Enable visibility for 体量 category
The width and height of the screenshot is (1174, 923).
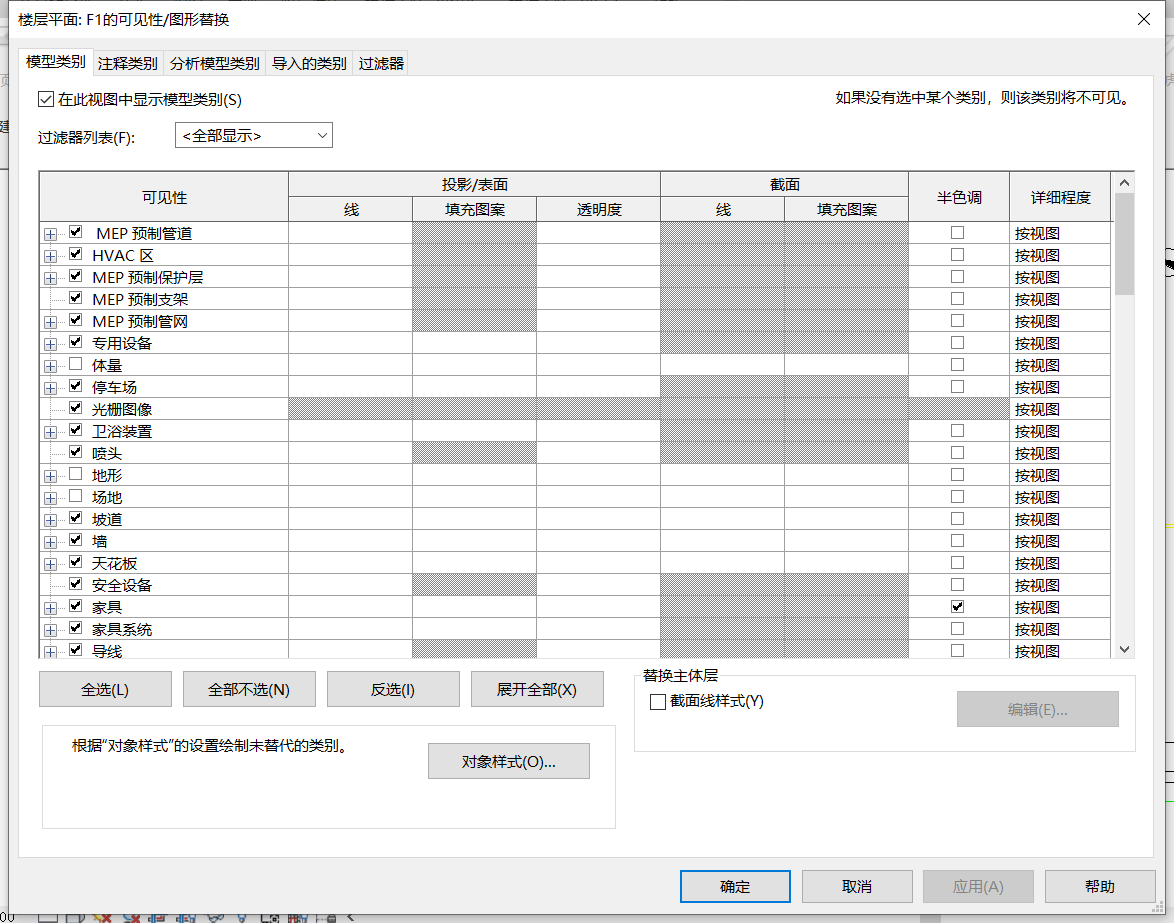76,365
